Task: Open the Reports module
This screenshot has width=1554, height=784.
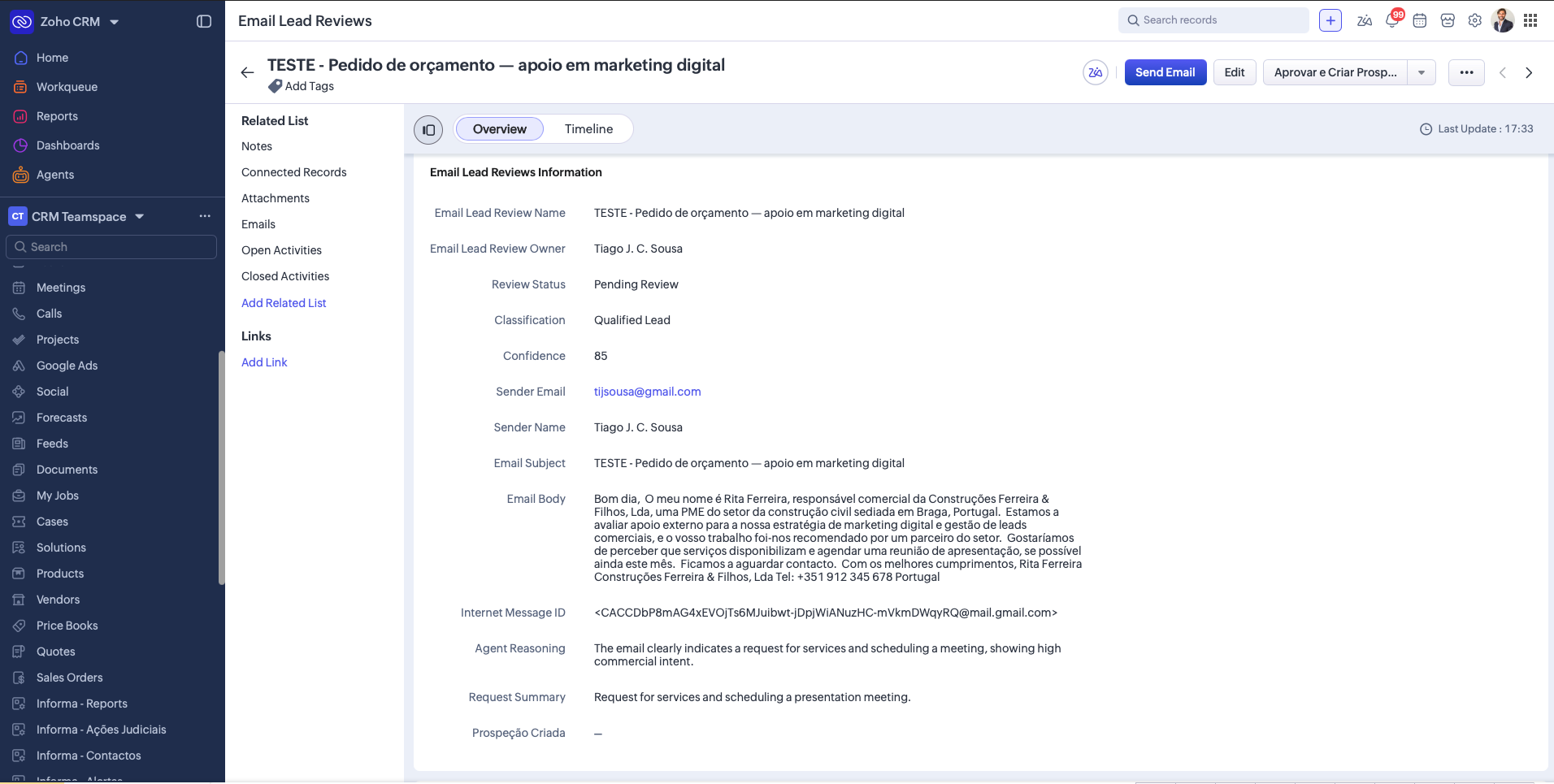Action: click(x=57, y=116)
